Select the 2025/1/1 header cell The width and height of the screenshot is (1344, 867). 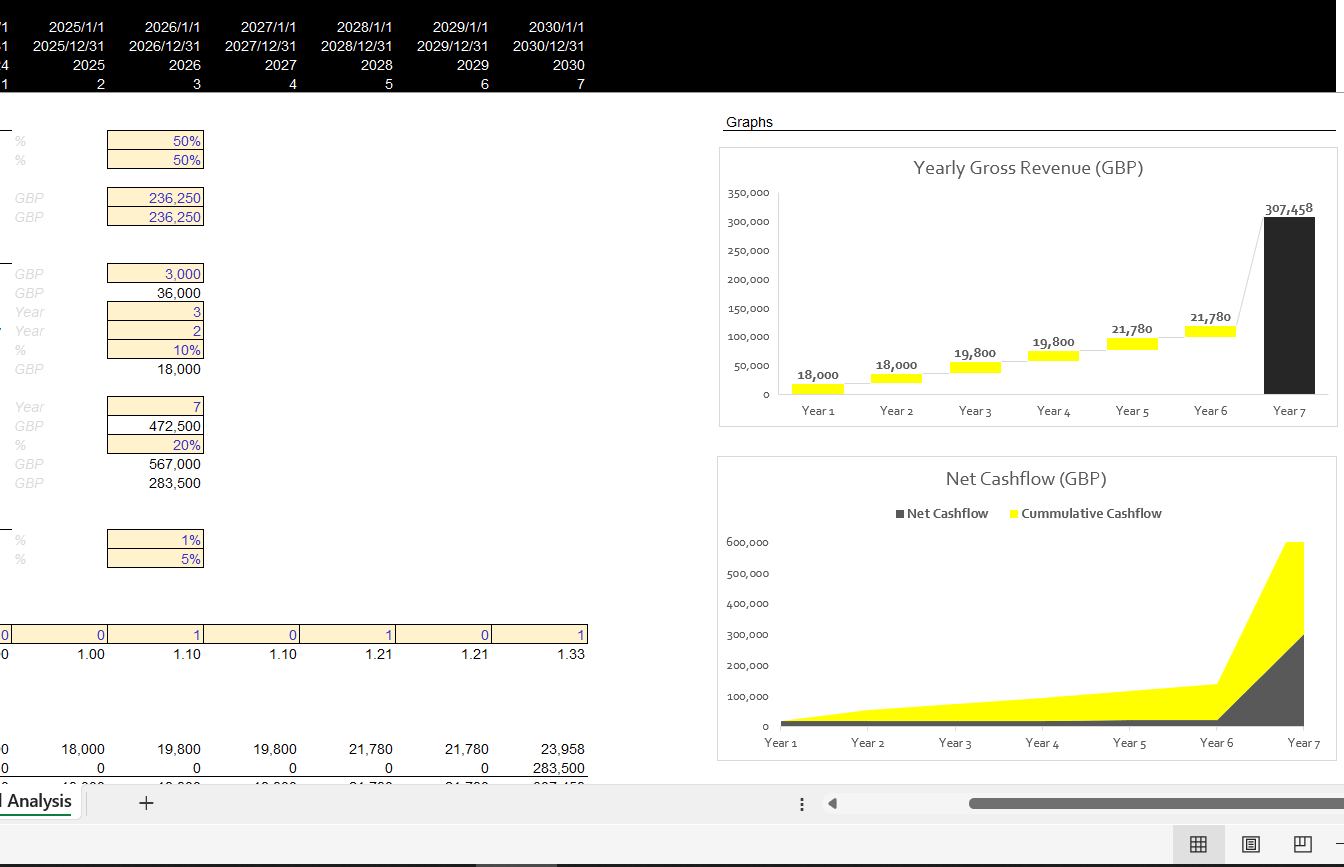coord(60,27)
